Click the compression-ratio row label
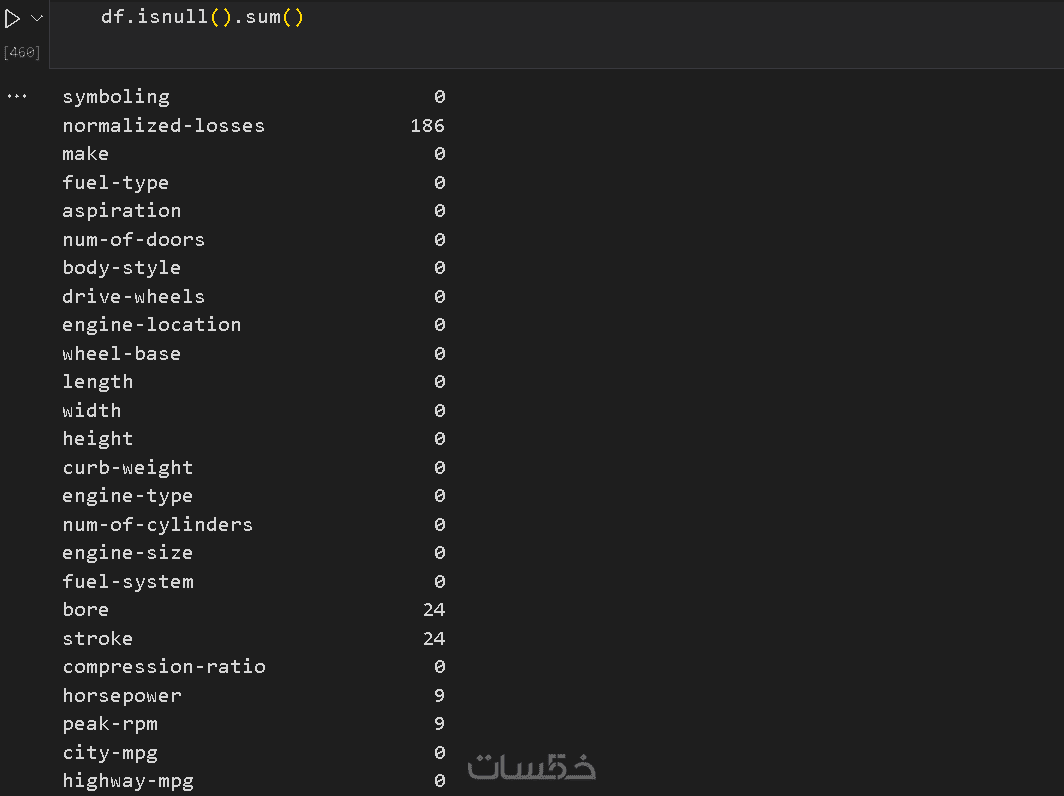 click(x=164, y=667)
